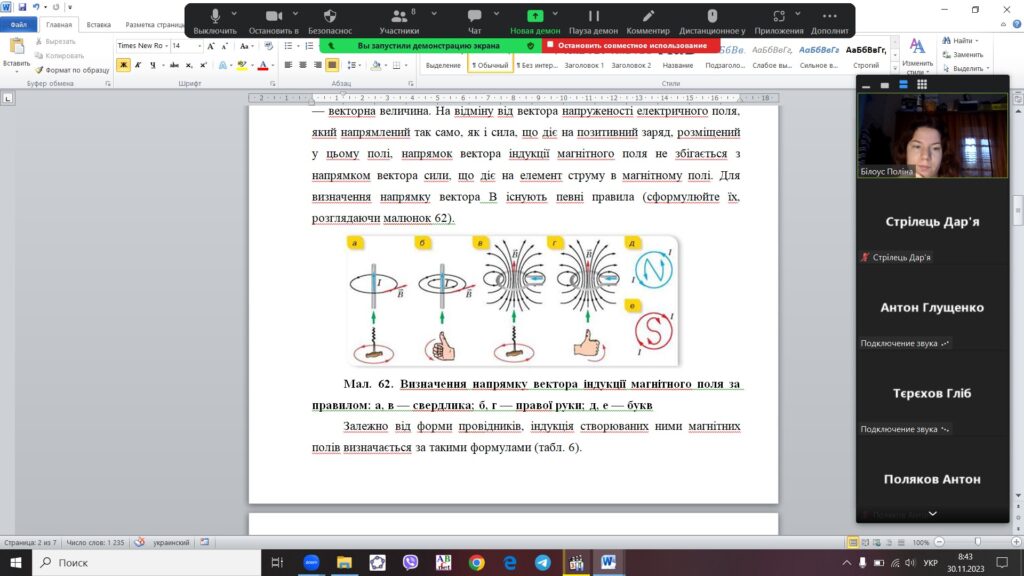Apply superscript formatting
This screenshot has width=1024, height=576.
tap(203, 65)
